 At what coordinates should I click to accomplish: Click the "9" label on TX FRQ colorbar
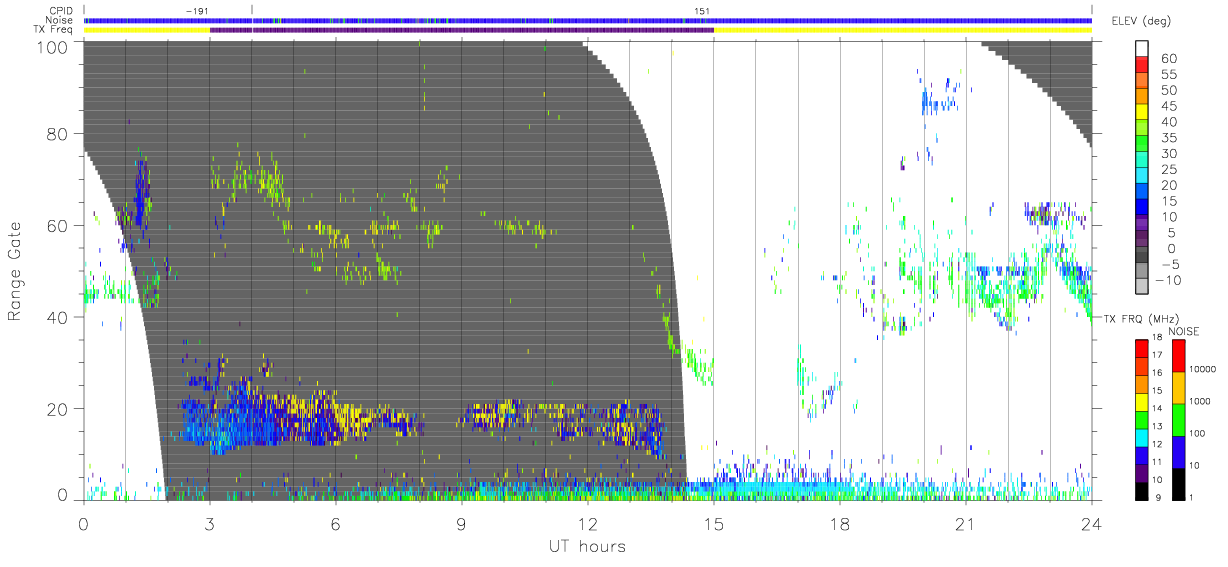pyautogui.click(x=1160, y=497)
